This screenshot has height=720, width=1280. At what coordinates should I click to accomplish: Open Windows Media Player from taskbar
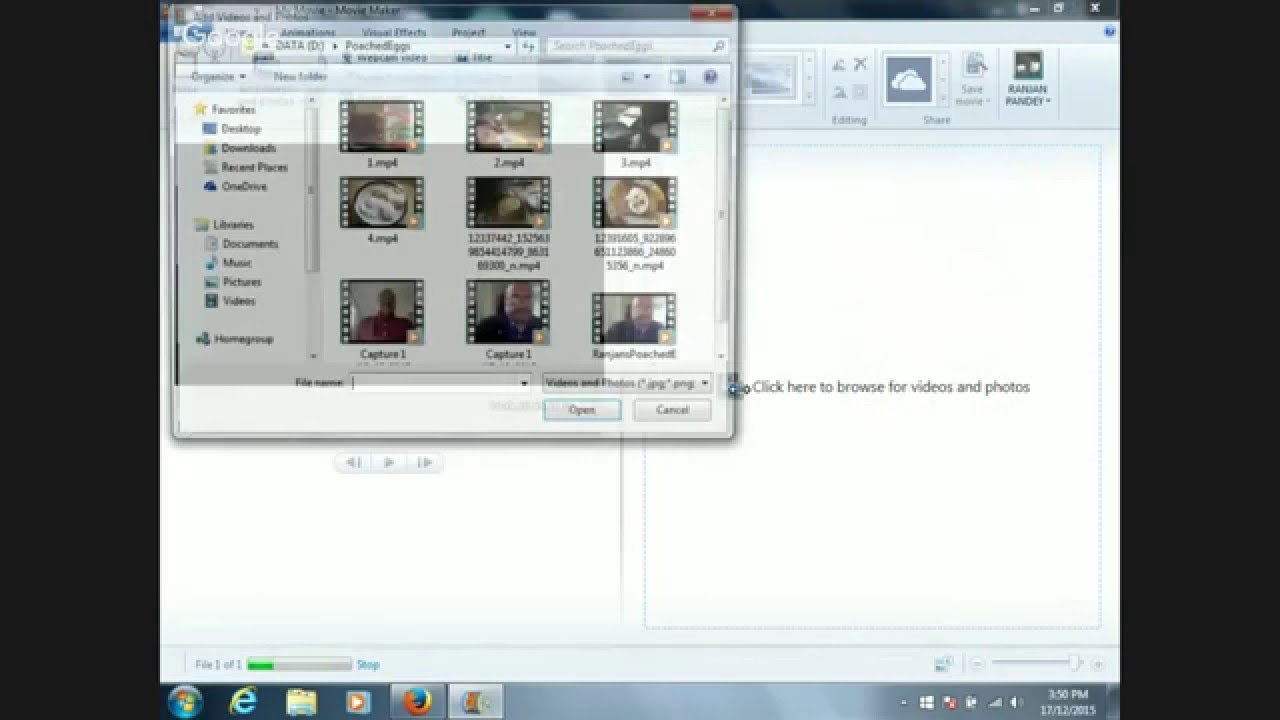pyautogui.click(x=357, y=702)
